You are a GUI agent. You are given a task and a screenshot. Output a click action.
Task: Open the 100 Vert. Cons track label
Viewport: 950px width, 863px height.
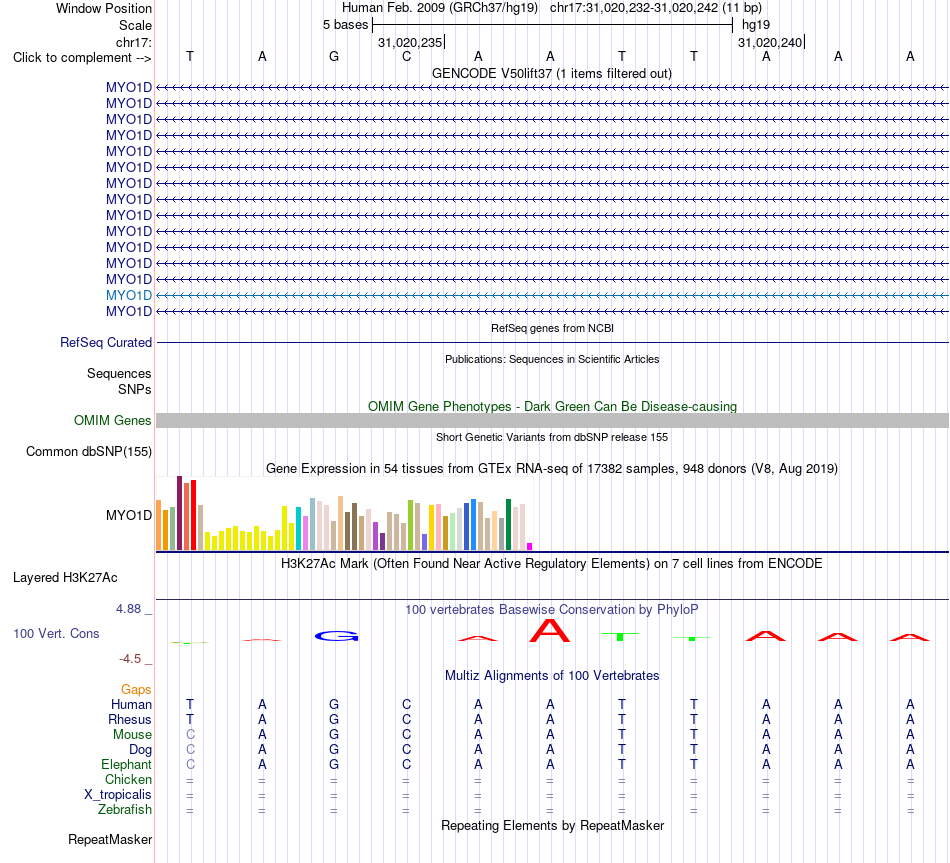pyautogui.click(x=56, y=633)
